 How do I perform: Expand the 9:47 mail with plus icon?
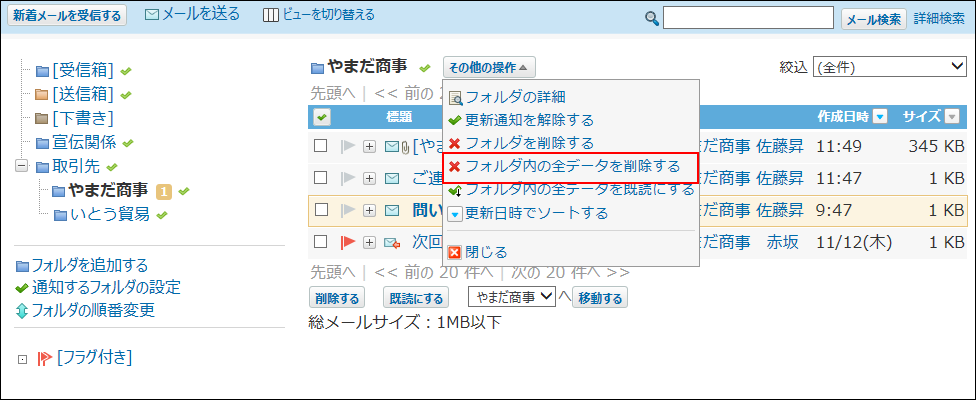[370, 211]
